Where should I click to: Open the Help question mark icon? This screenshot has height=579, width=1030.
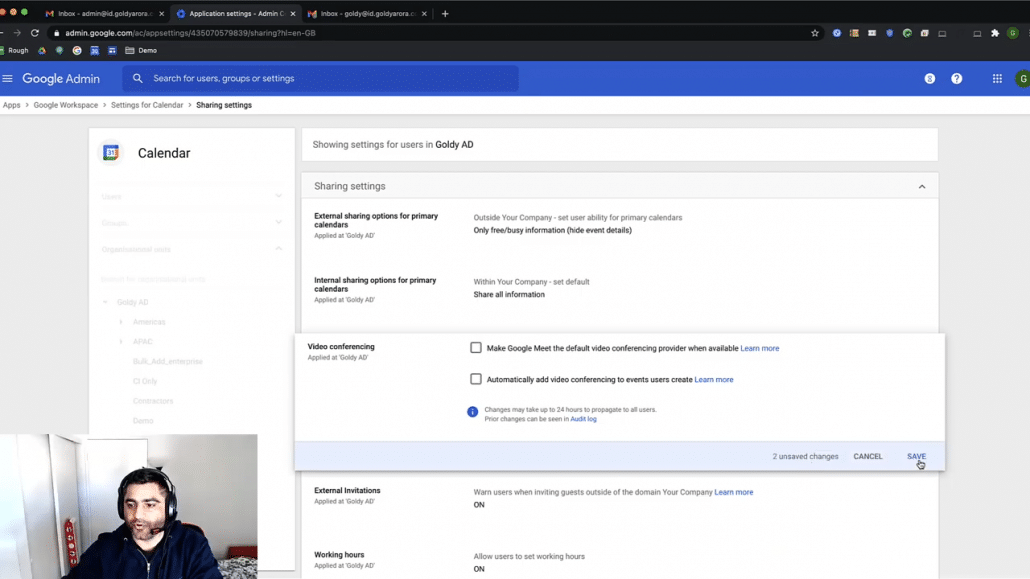point(956,78)
